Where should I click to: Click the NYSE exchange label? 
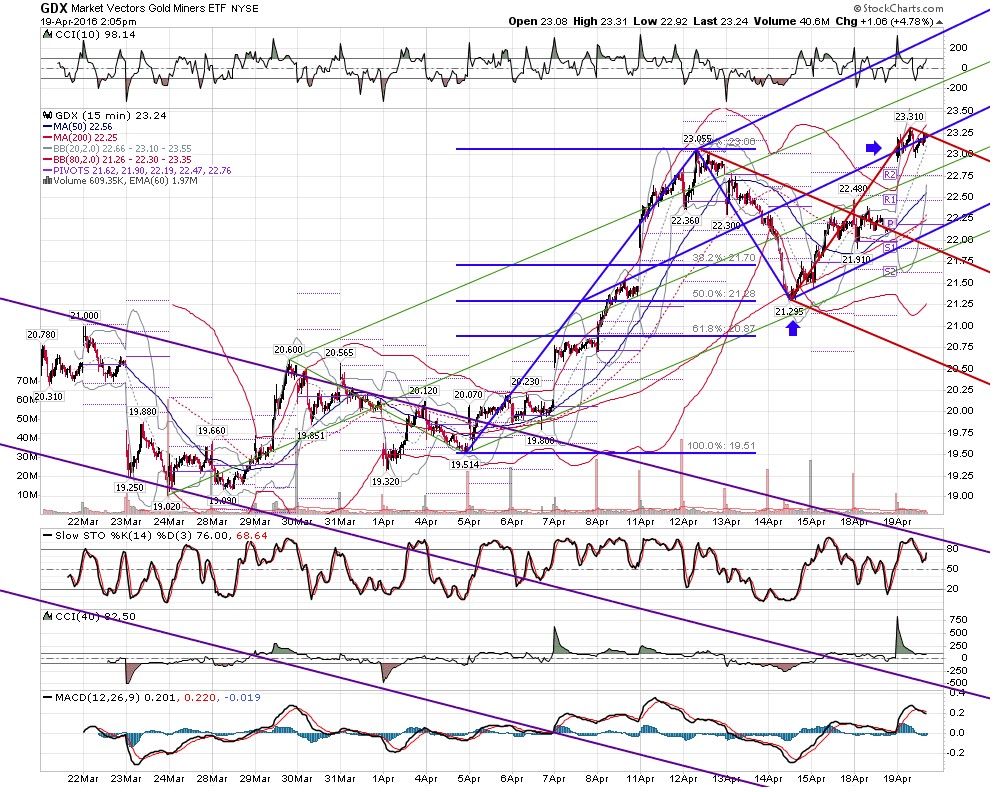pos(245,9)
